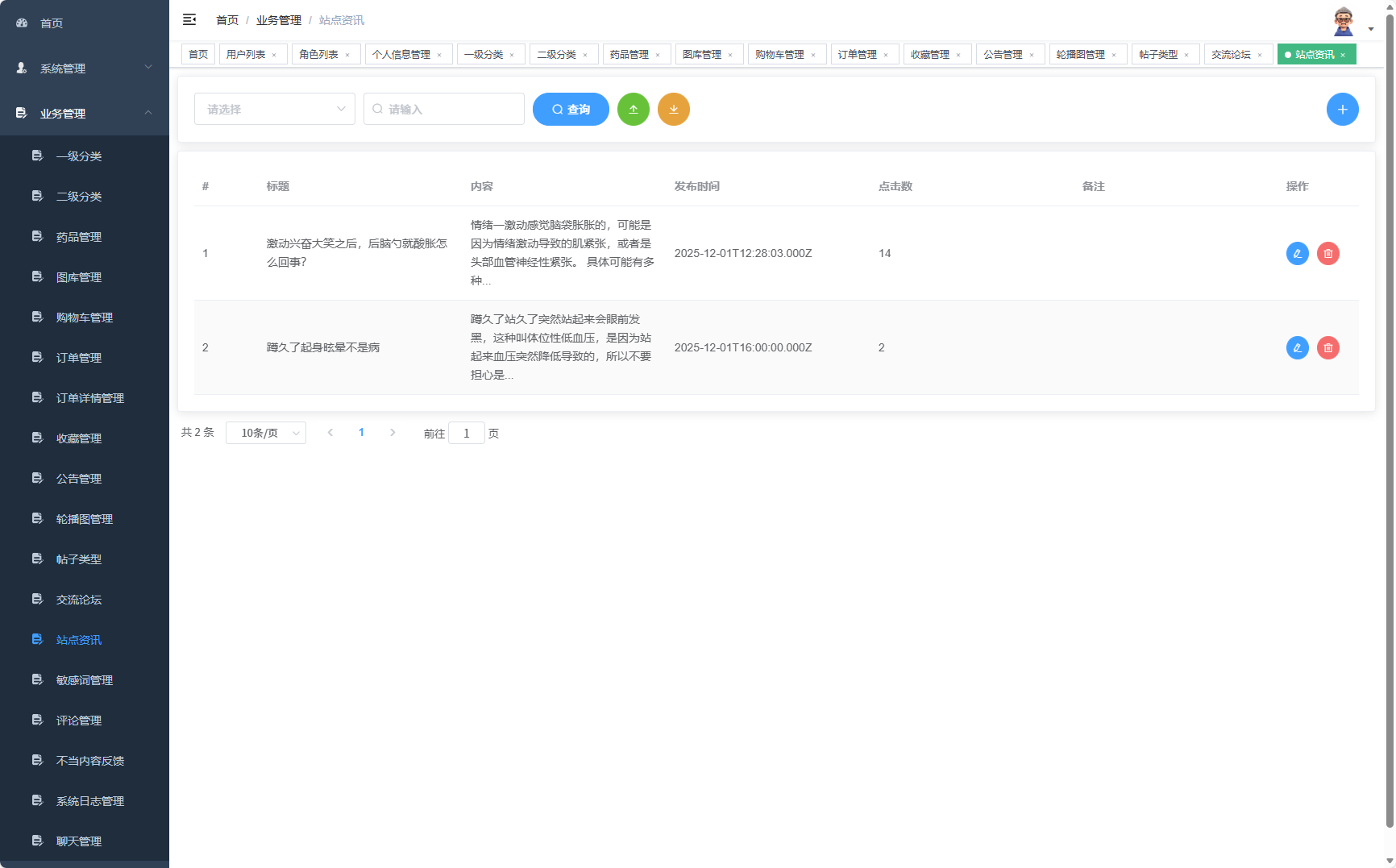Open the 请选择 filter dropdown
The height and width of the screenshot is (868, 1396).
pyautogui.click(x=274, y=109)
